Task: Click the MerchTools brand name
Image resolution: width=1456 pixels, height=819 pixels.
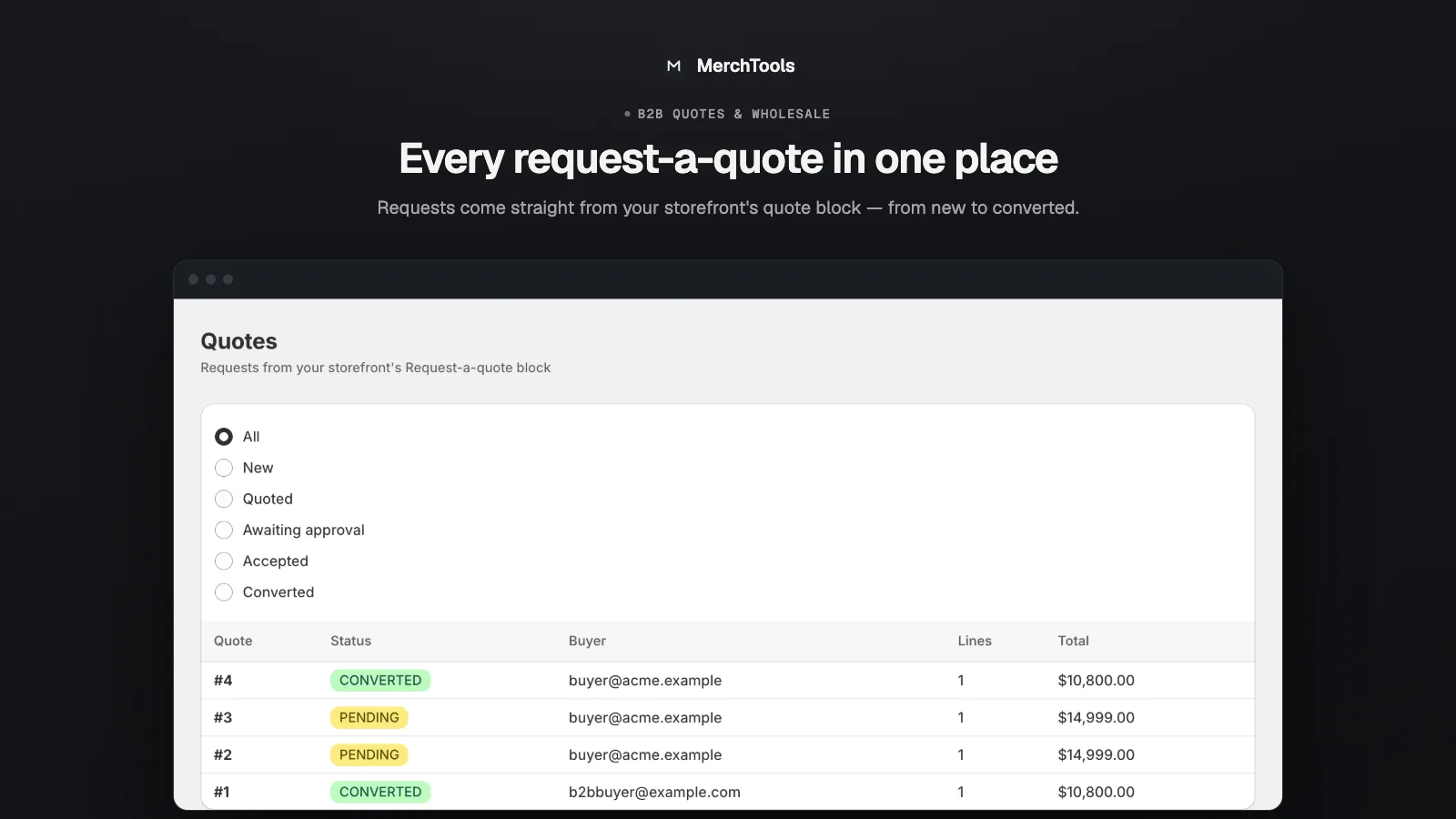Action: pos(745,66)
